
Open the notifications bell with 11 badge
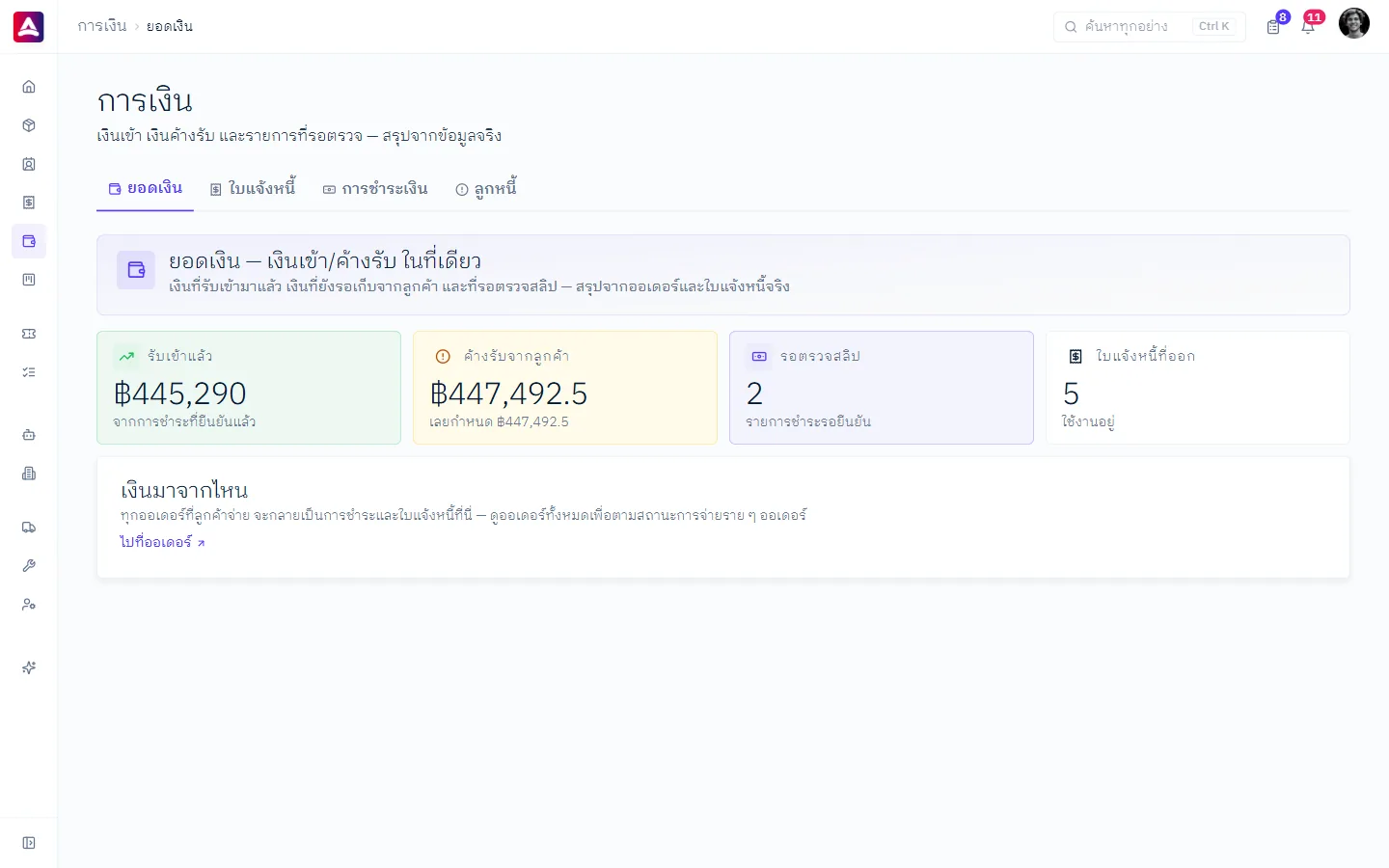[x=1309, y=26]
